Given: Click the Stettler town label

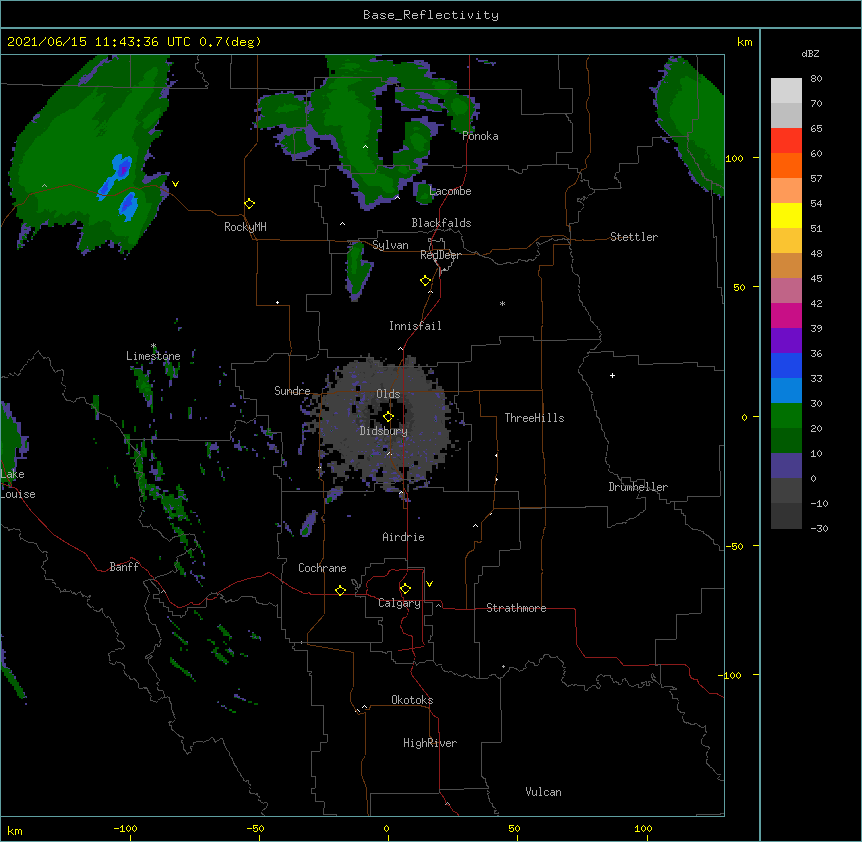Looking at the screenshot, I should click(634, 237).
